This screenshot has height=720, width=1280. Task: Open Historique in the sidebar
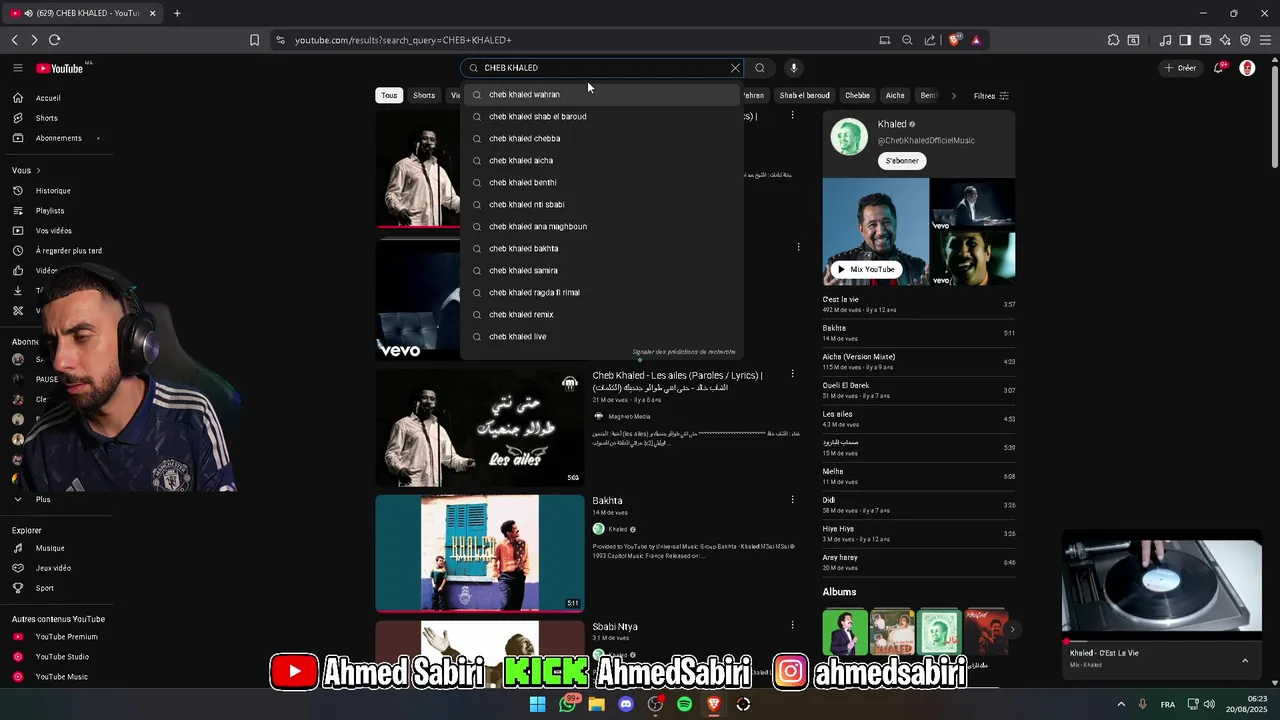click(x=55, y=191)
